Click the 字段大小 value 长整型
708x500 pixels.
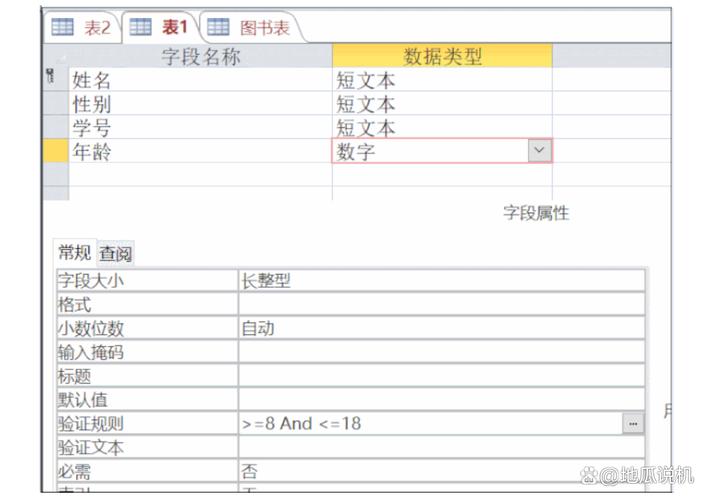pos(441,280)
